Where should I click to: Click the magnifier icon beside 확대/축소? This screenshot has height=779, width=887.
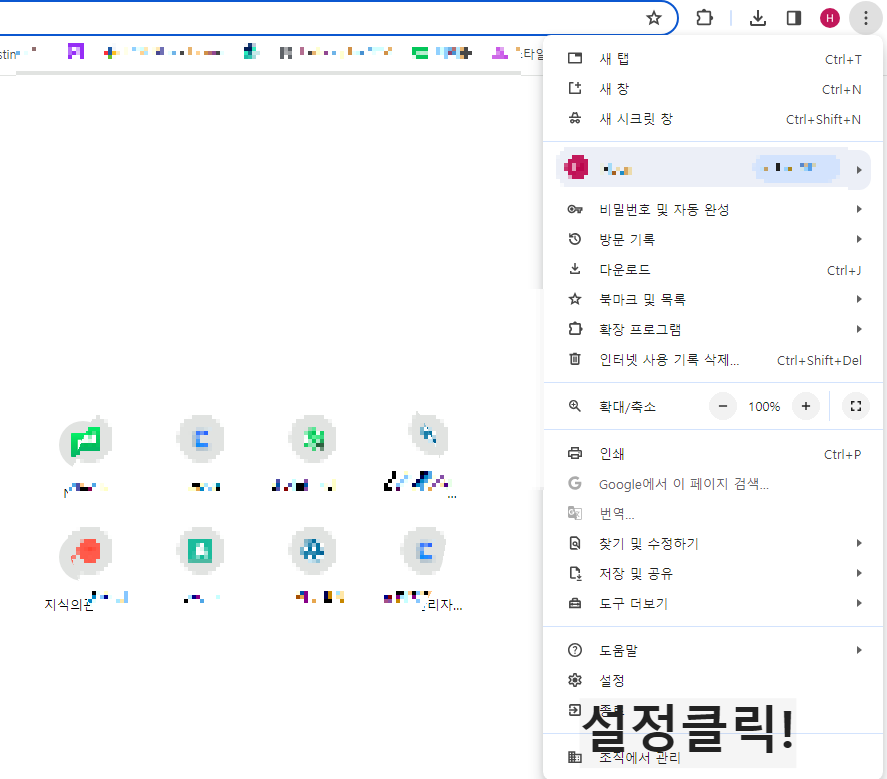coord(575,406)
